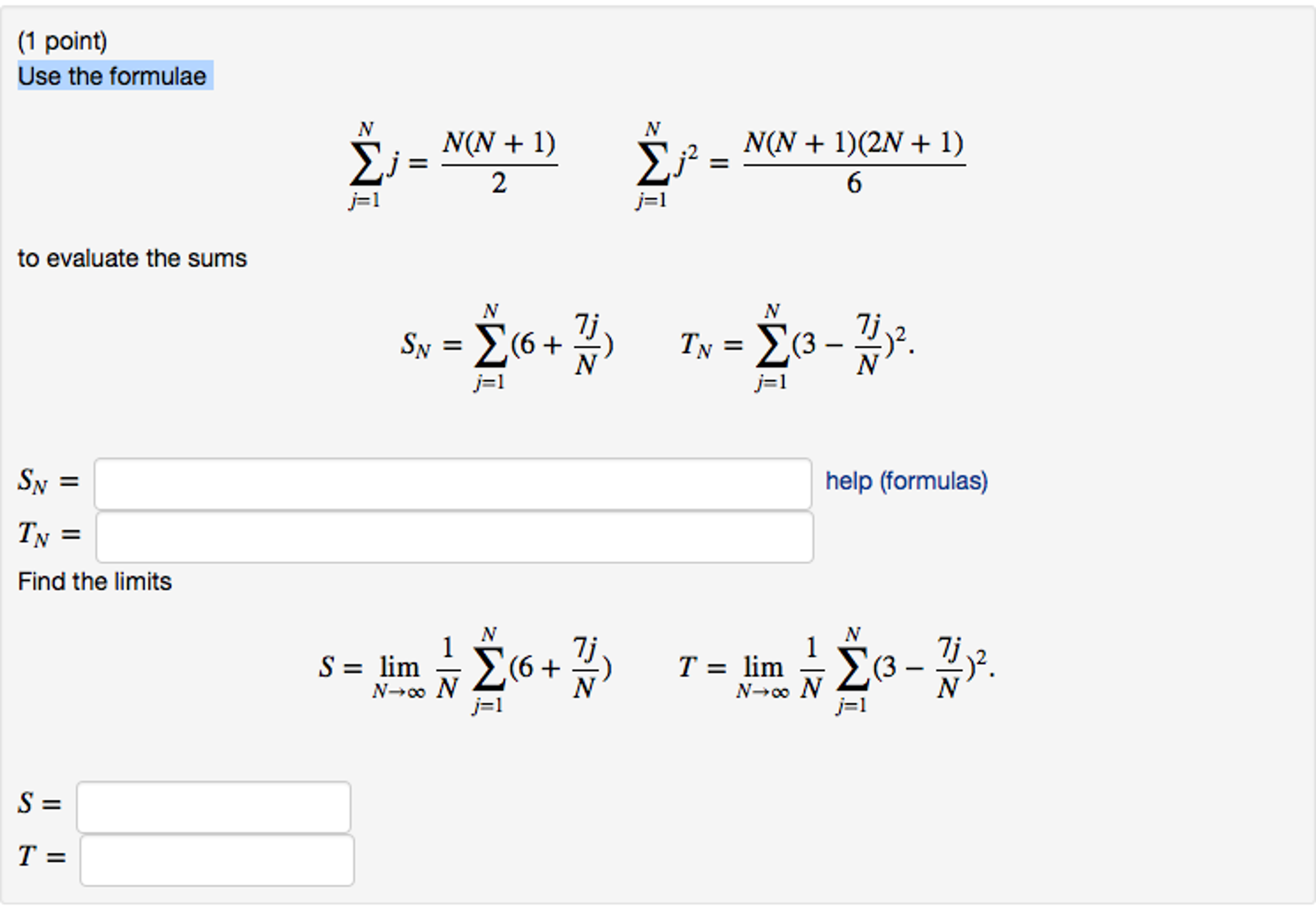Viewport: 1316px width, 908px height.
Task: Click the S_N equals label
Action: coord(48,481)
